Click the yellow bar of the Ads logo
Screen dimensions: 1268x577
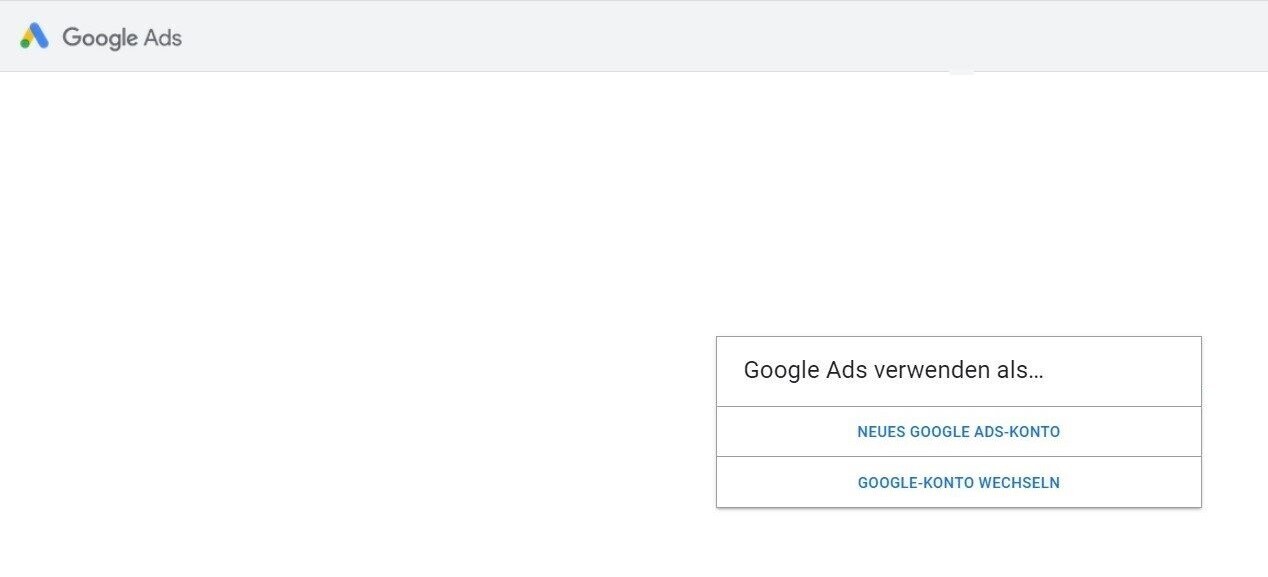coord(28,35)
